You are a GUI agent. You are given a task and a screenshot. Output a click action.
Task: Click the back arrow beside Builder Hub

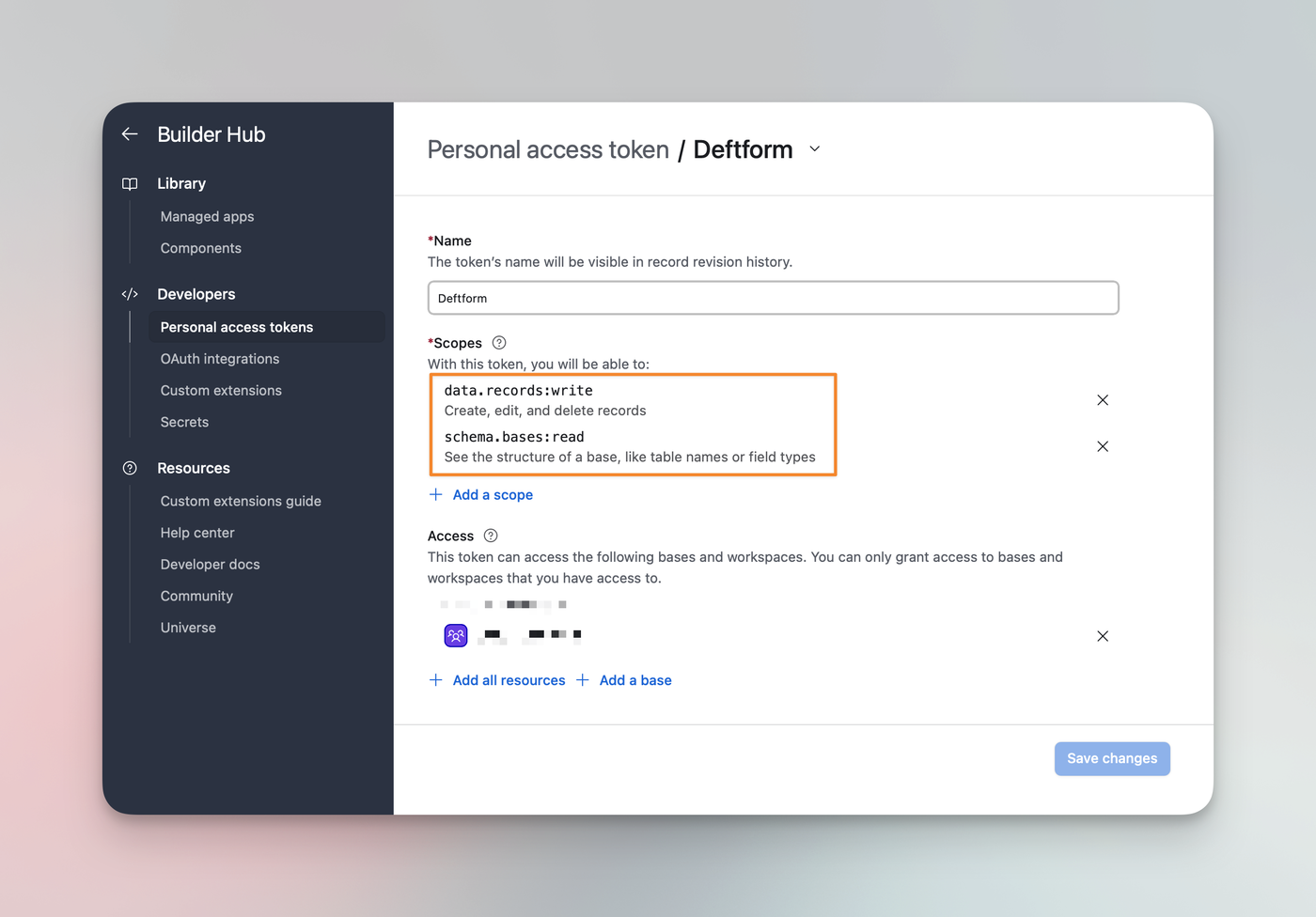coord(130,134)
